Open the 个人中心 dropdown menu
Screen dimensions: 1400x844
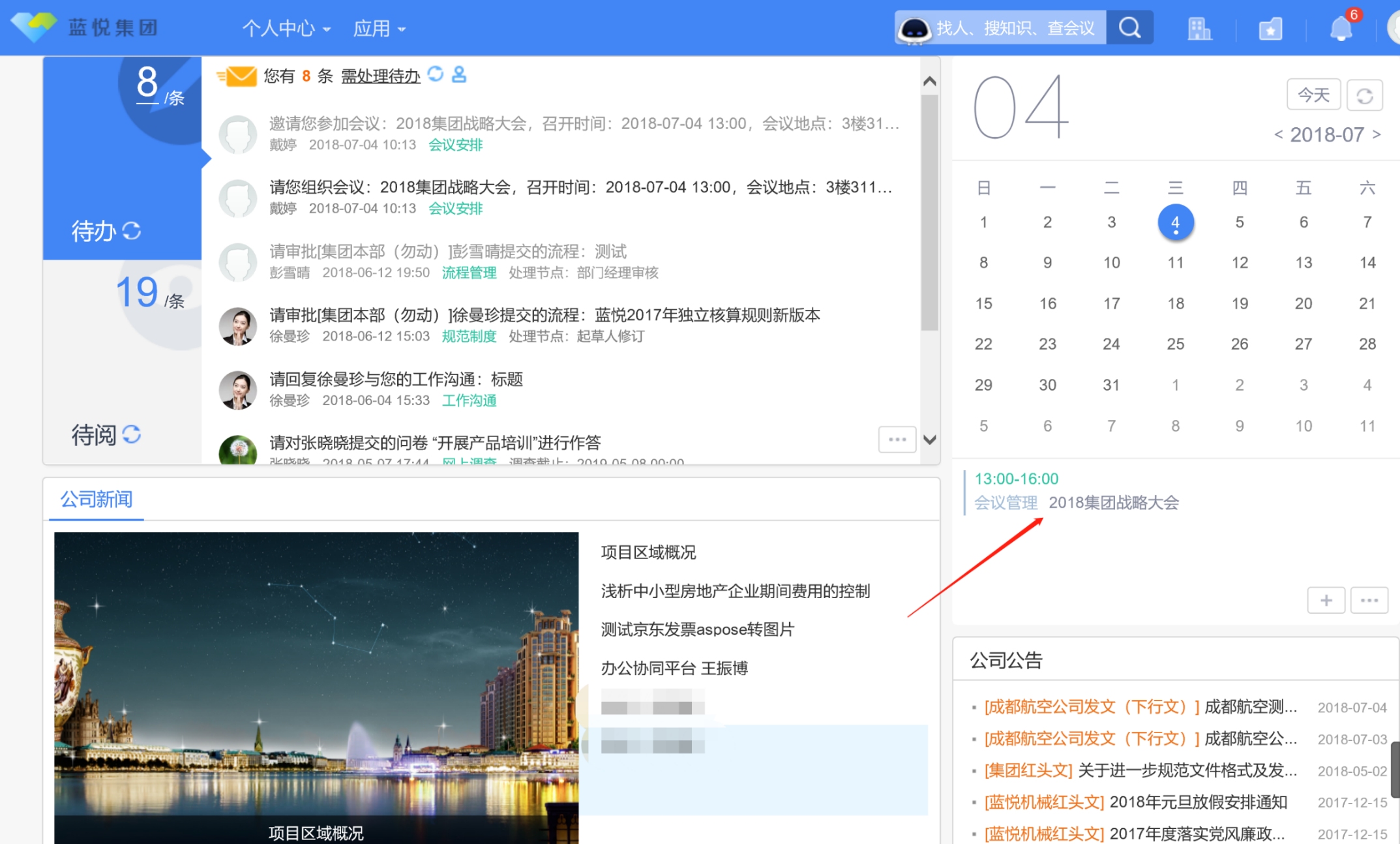286,29
